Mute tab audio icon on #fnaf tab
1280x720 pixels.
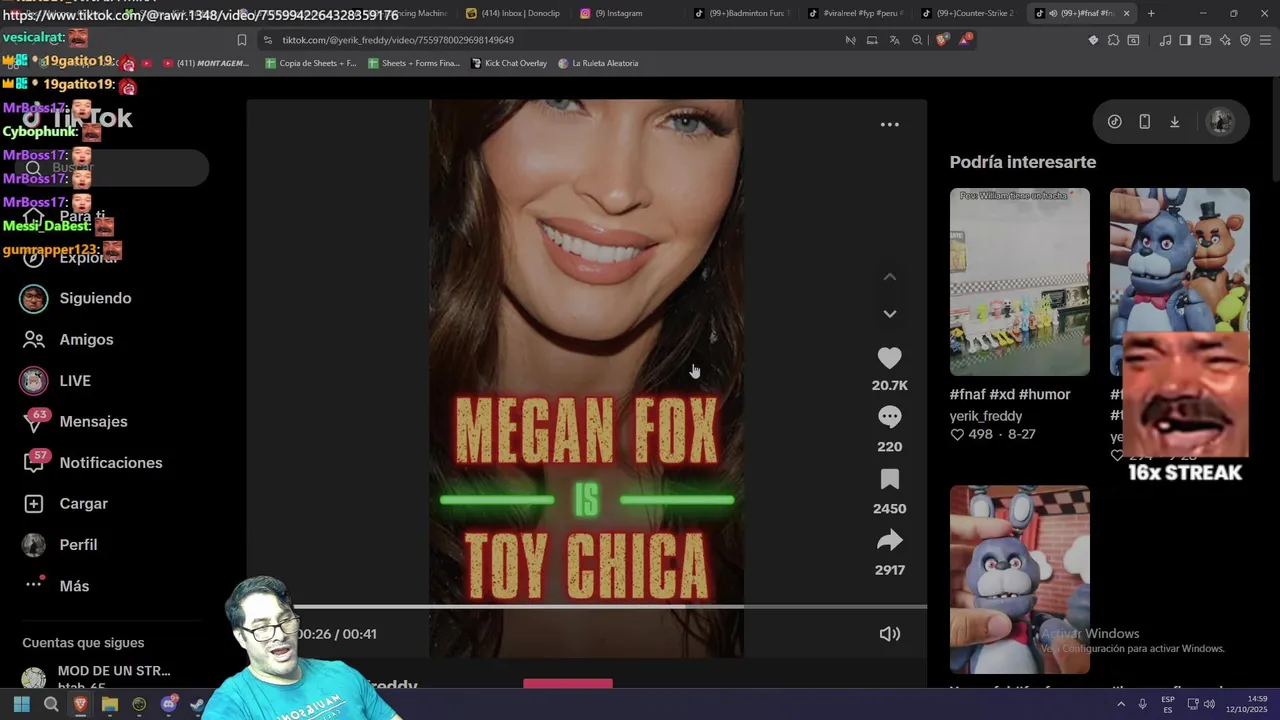tap(1053, 13)
